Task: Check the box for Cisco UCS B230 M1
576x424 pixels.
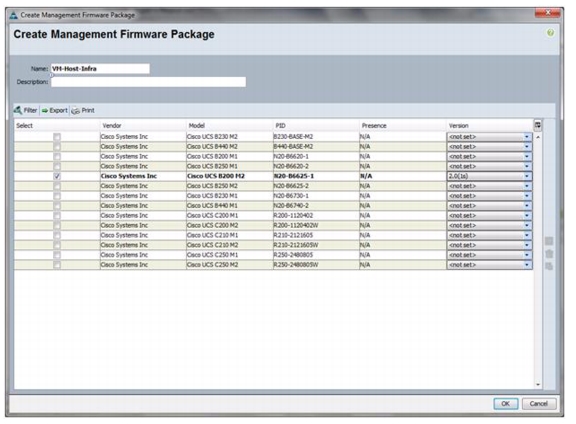Action: coord(57,196)
